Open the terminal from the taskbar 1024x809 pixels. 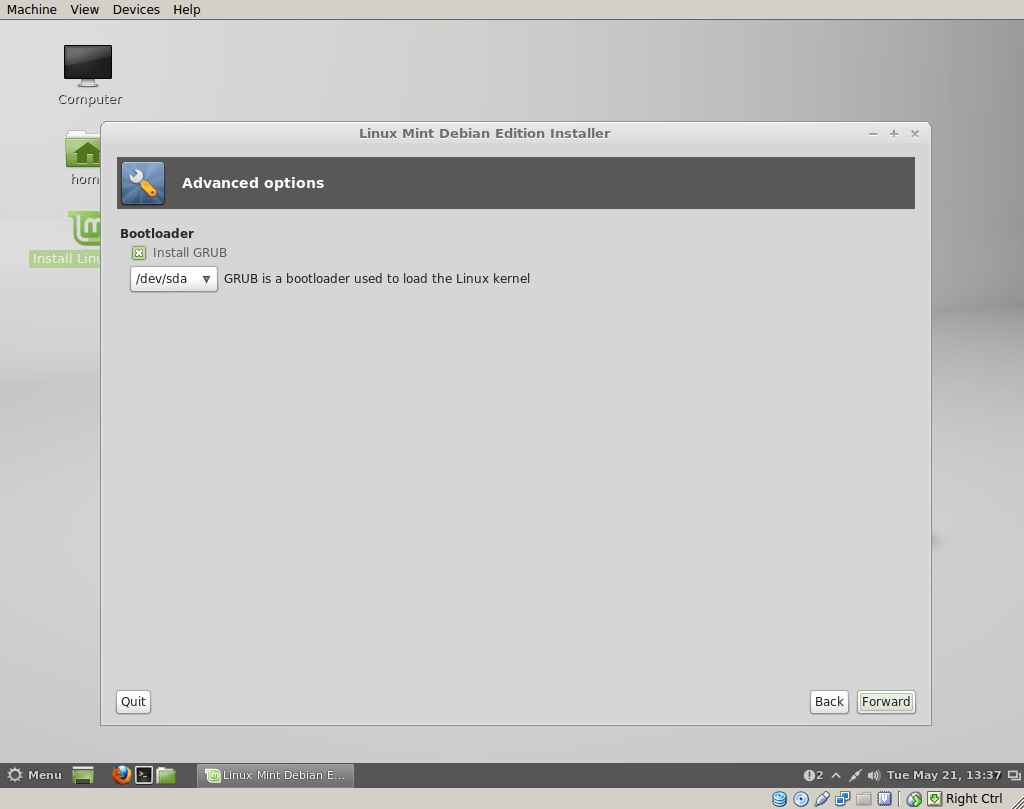[144, 775]
